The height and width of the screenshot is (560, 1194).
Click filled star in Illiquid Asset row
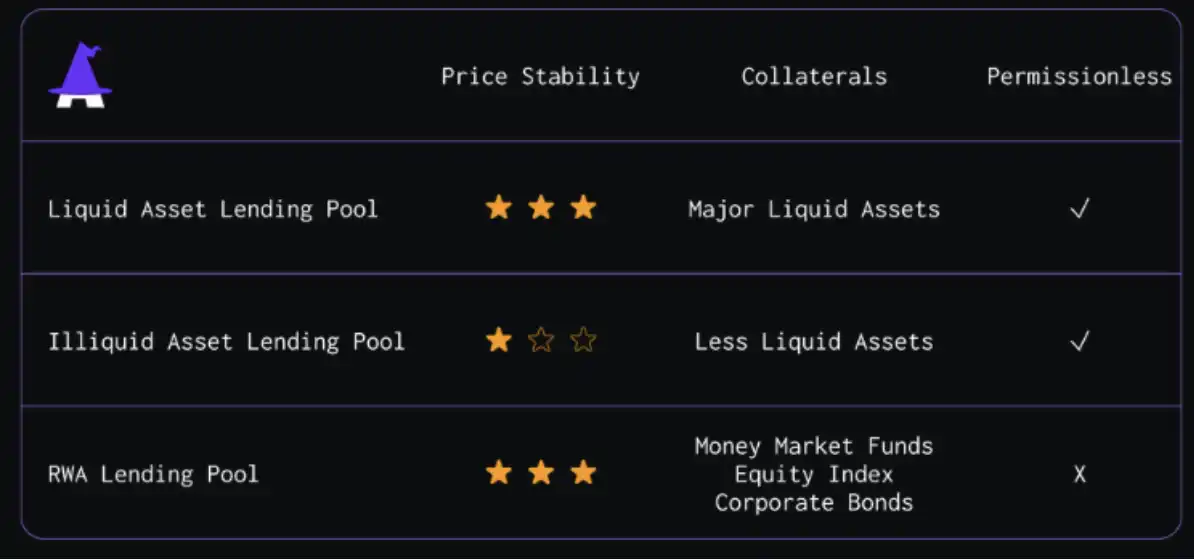point(498,341)
